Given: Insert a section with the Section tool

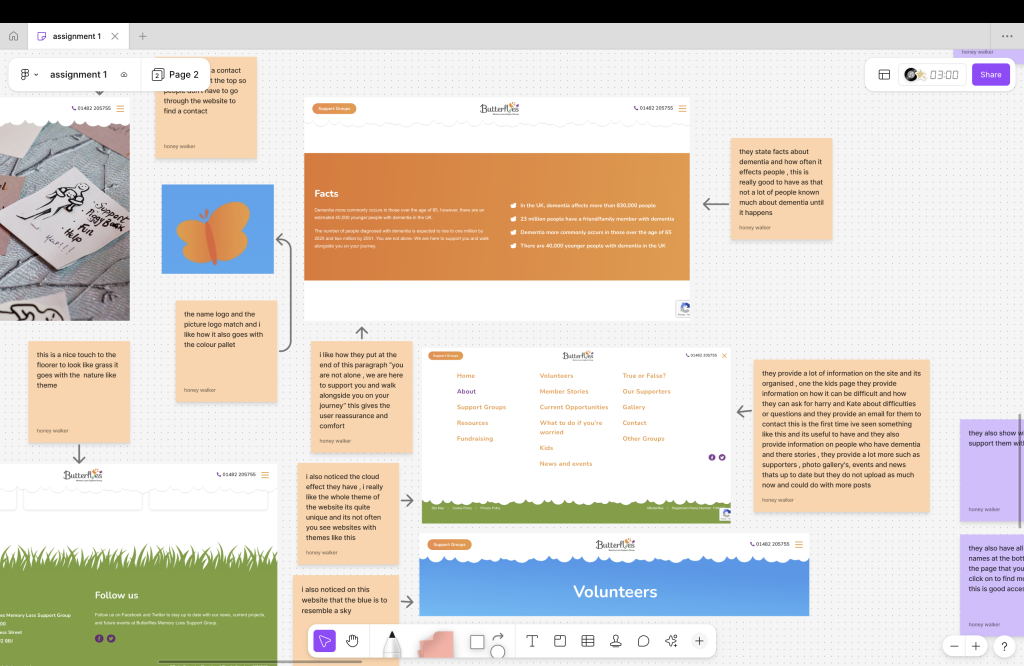Looking at the screenshot, I should coord(560,641).
